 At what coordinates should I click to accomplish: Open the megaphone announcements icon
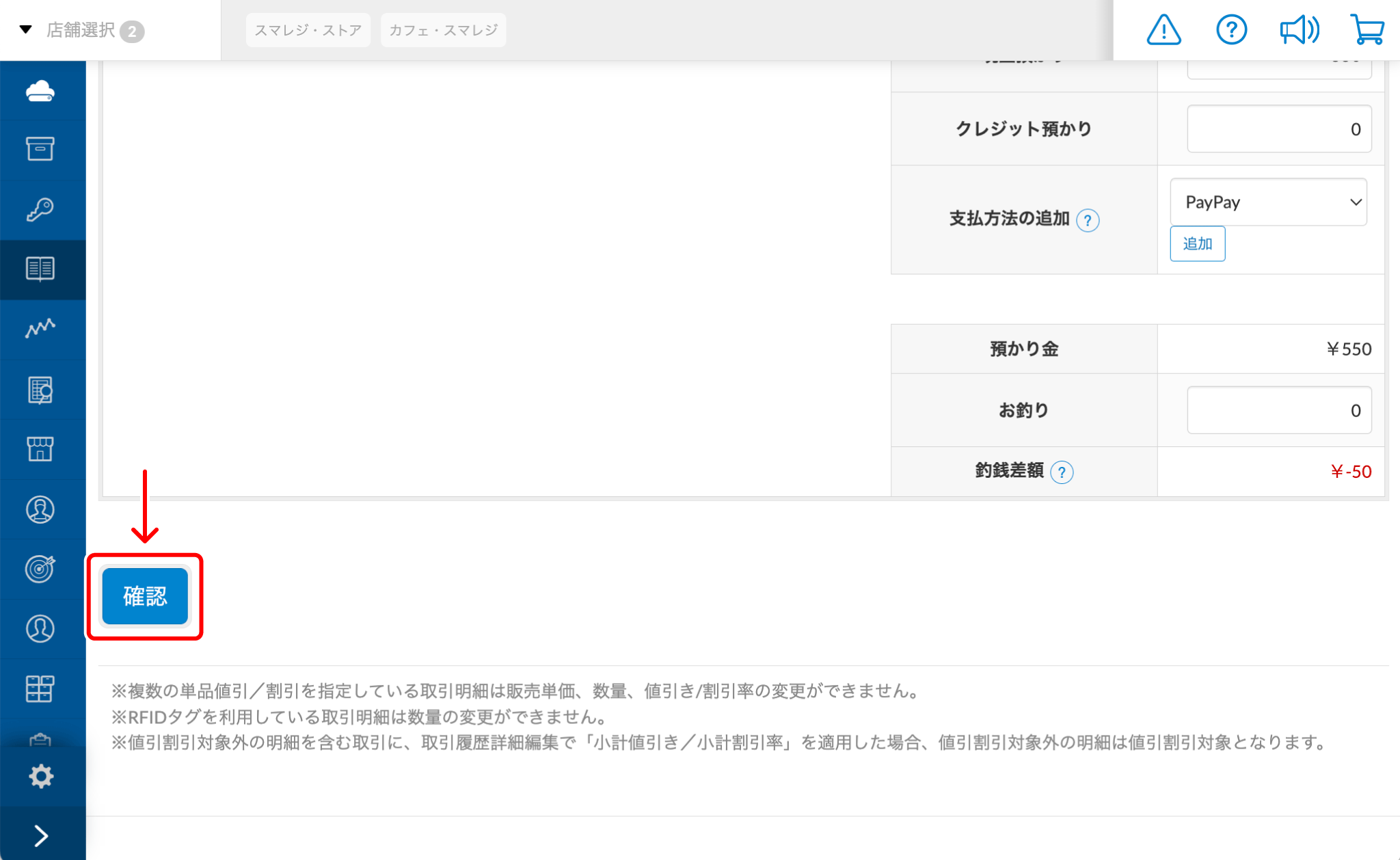1300,30
